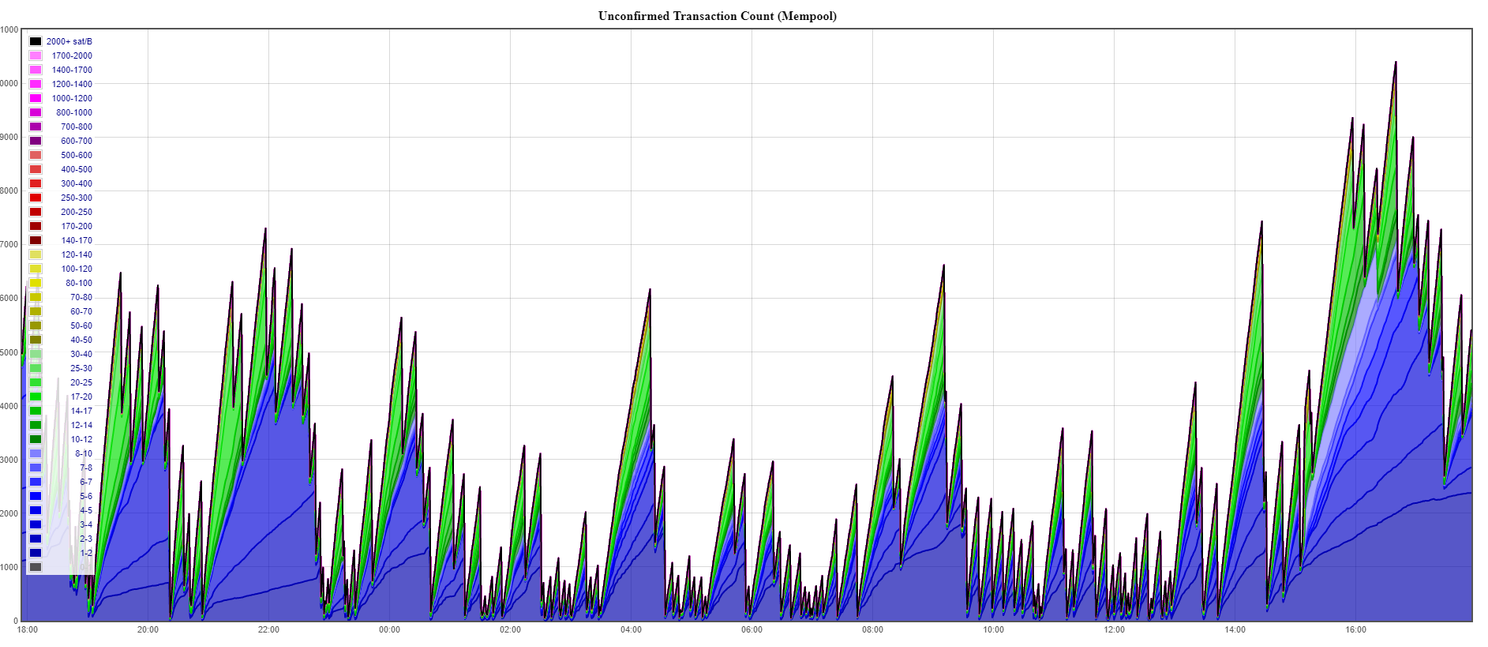Select the 8-10 legend label
Screen dimensions: 1488x647
pyautogui.click(x=83, y=453)
